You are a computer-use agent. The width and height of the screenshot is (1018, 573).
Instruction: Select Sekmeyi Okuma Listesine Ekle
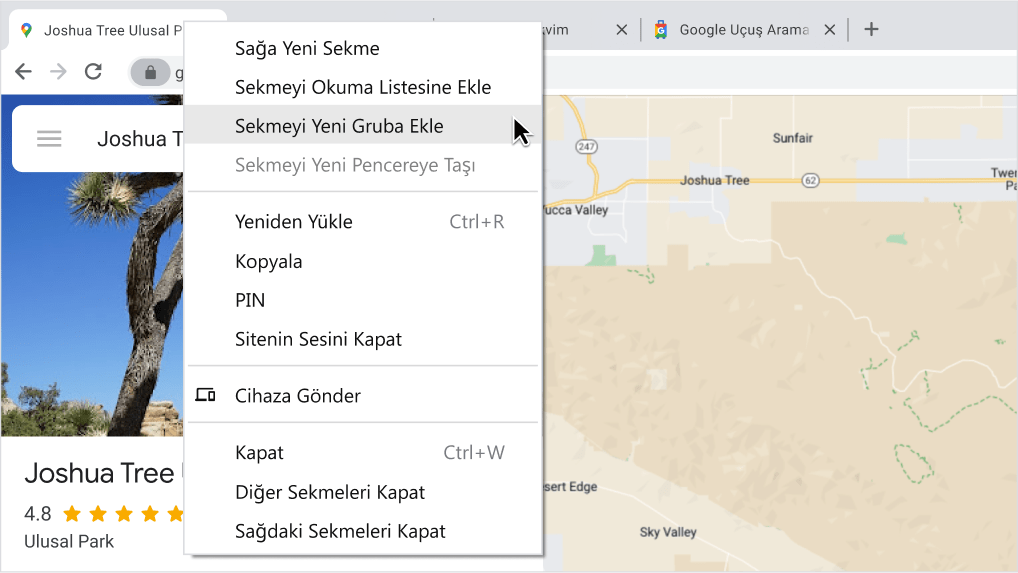362,87
